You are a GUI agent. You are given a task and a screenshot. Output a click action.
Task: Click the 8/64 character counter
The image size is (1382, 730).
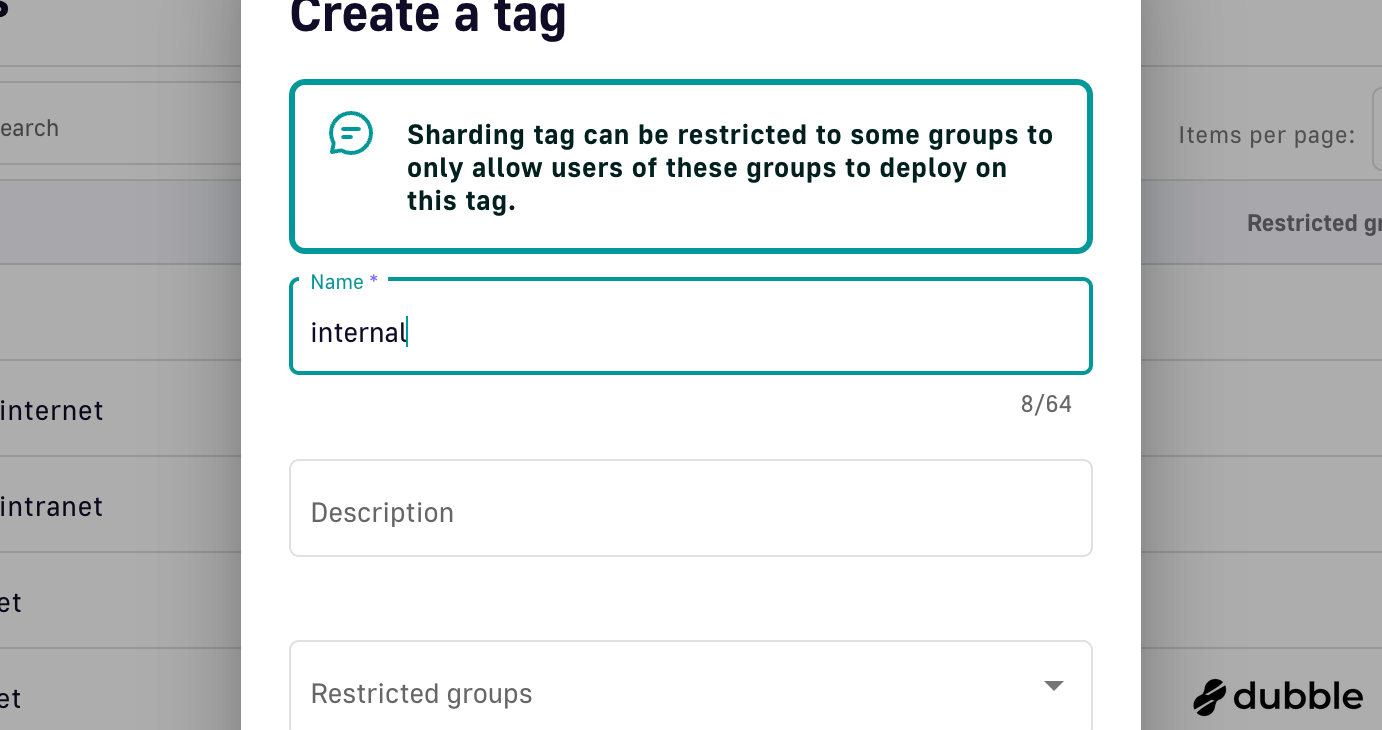click(x=1046, y=404)
